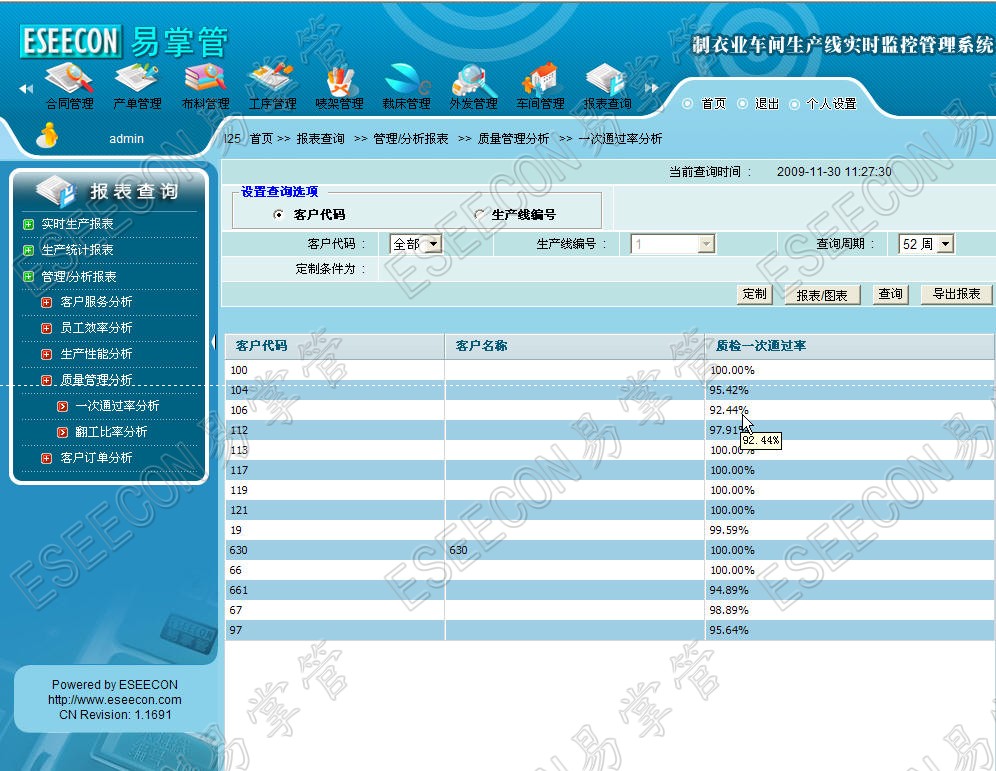Open the 查询周期 dropdown showing 52 周
Image resolution: width=996 pixels, height=771 pixels.
(x=926, y=244)
